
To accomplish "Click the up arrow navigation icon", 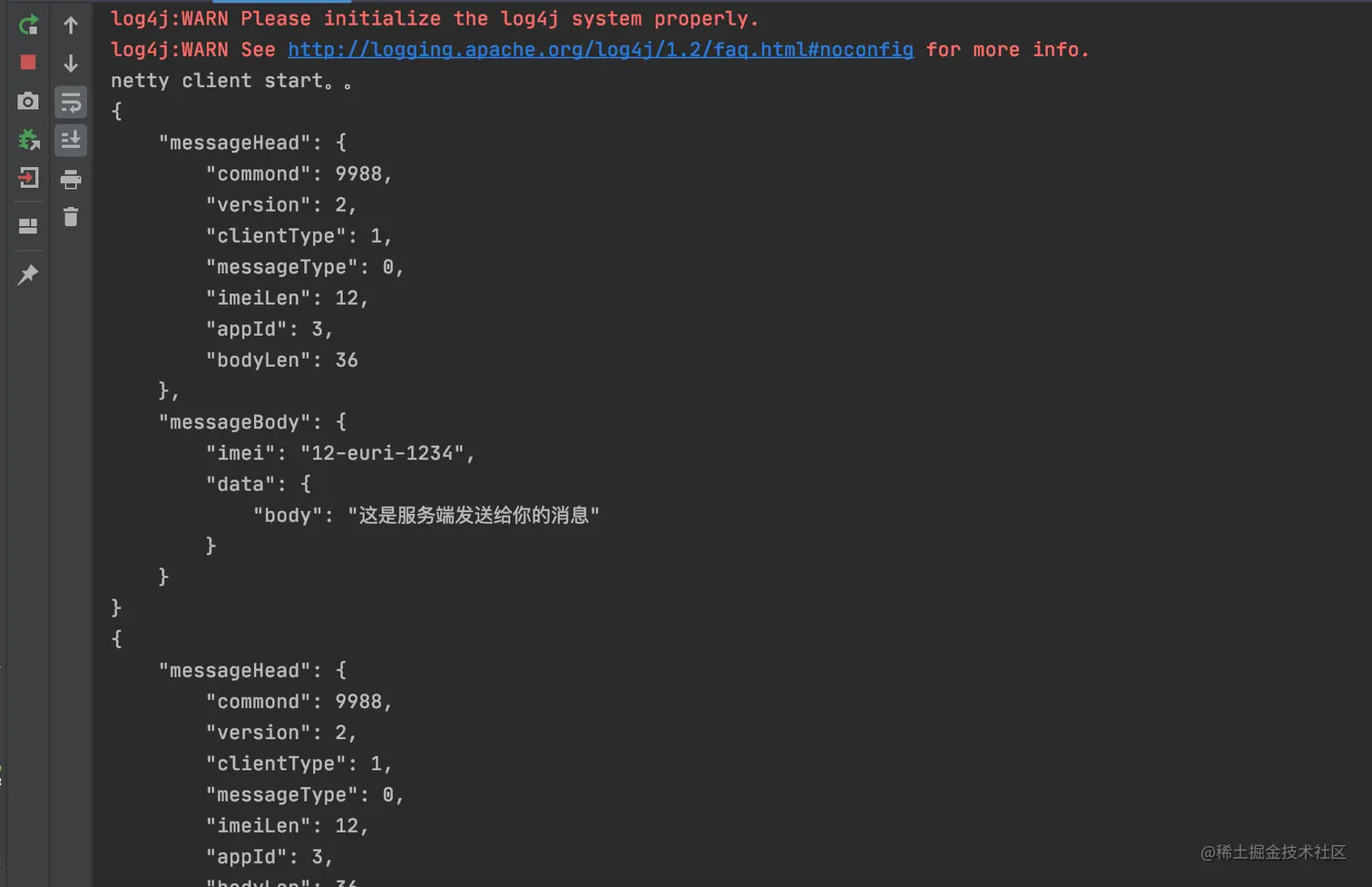I will coord(71,25).
